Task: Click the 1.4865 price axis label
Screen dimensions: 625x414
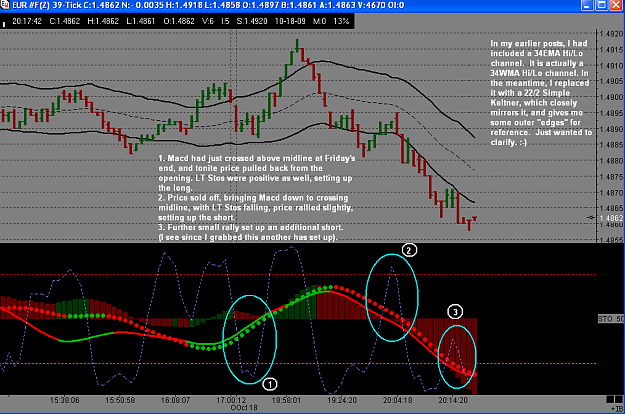Action: (611, 208)
